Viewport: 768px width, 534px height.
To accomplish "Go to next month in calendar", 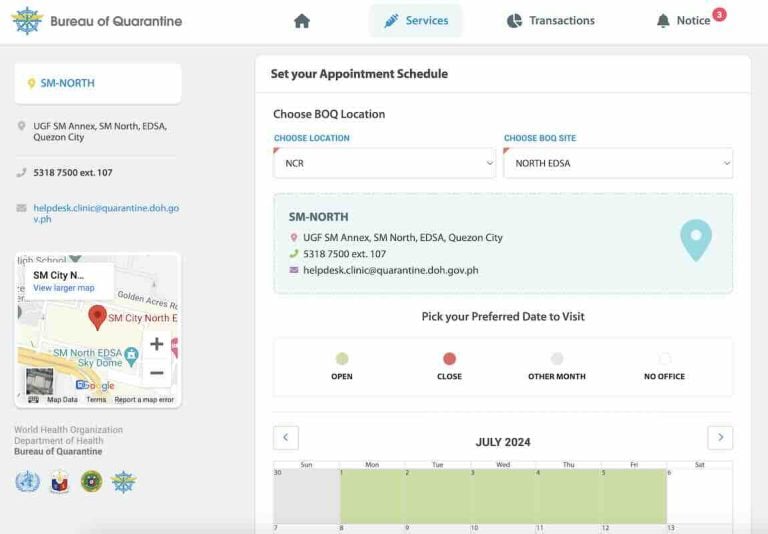I will click(x=719, y=438).
